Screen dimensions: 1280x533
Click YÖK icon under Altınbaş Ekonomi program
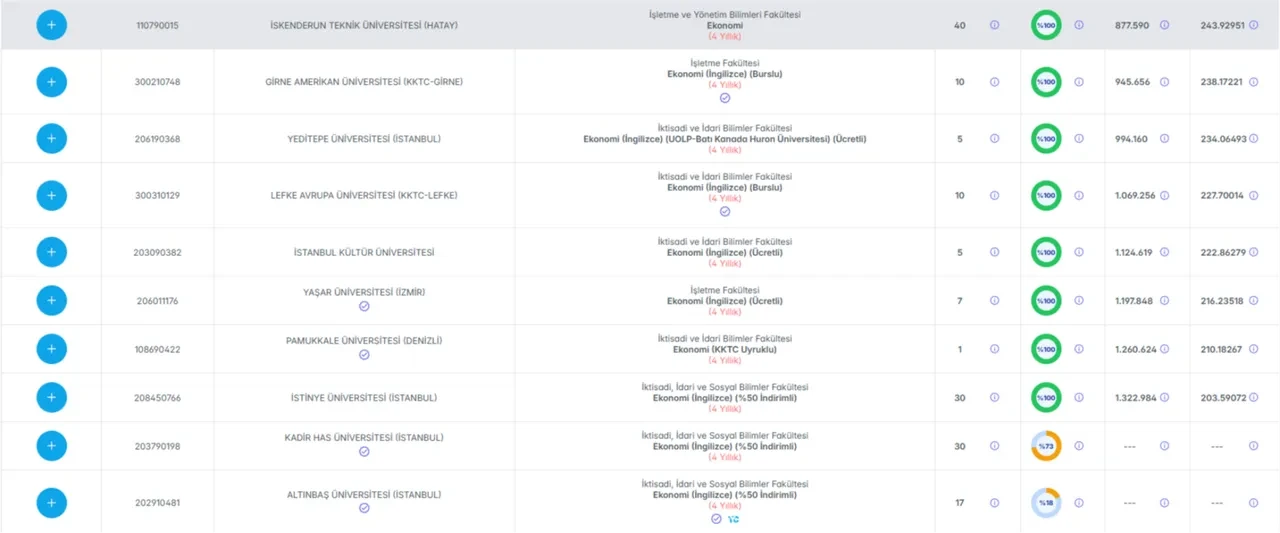(733, 519)
